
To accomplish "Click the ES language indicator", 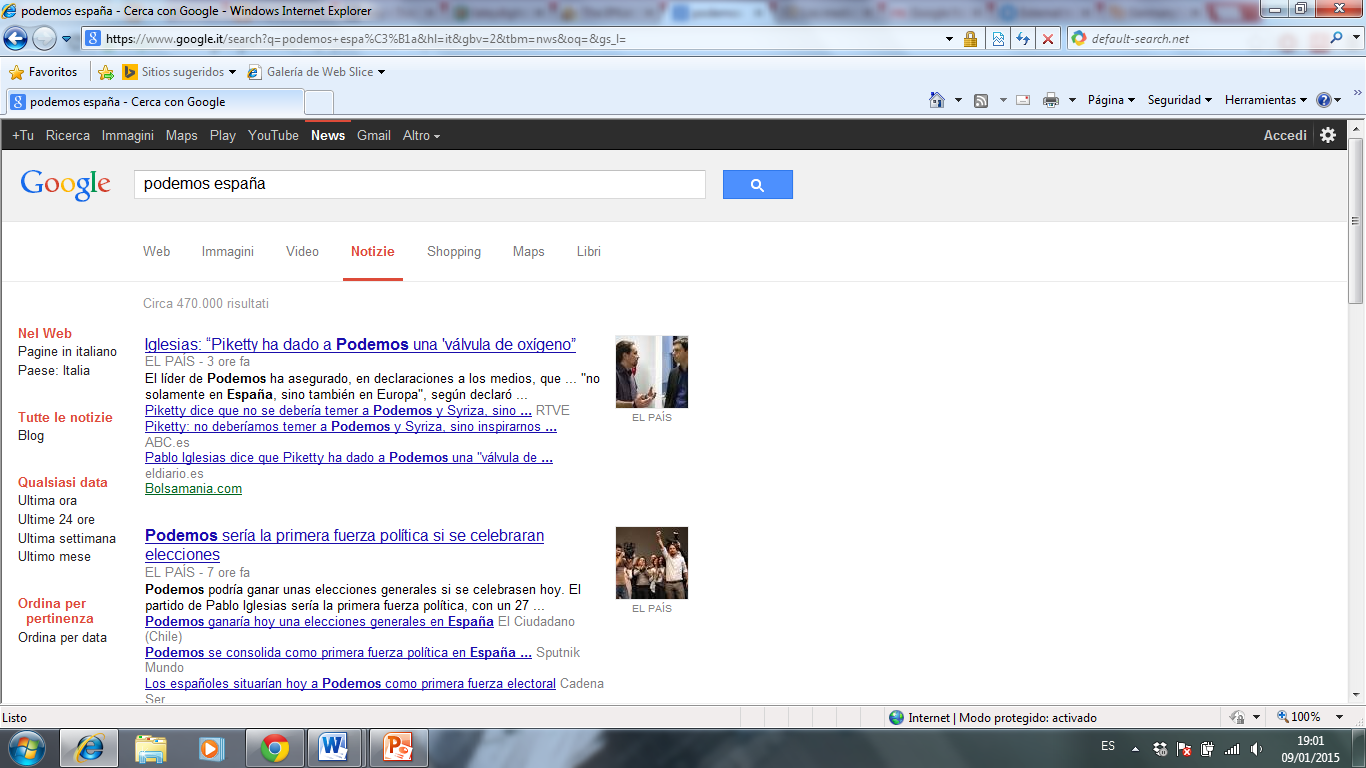I will click(1108, 746).
